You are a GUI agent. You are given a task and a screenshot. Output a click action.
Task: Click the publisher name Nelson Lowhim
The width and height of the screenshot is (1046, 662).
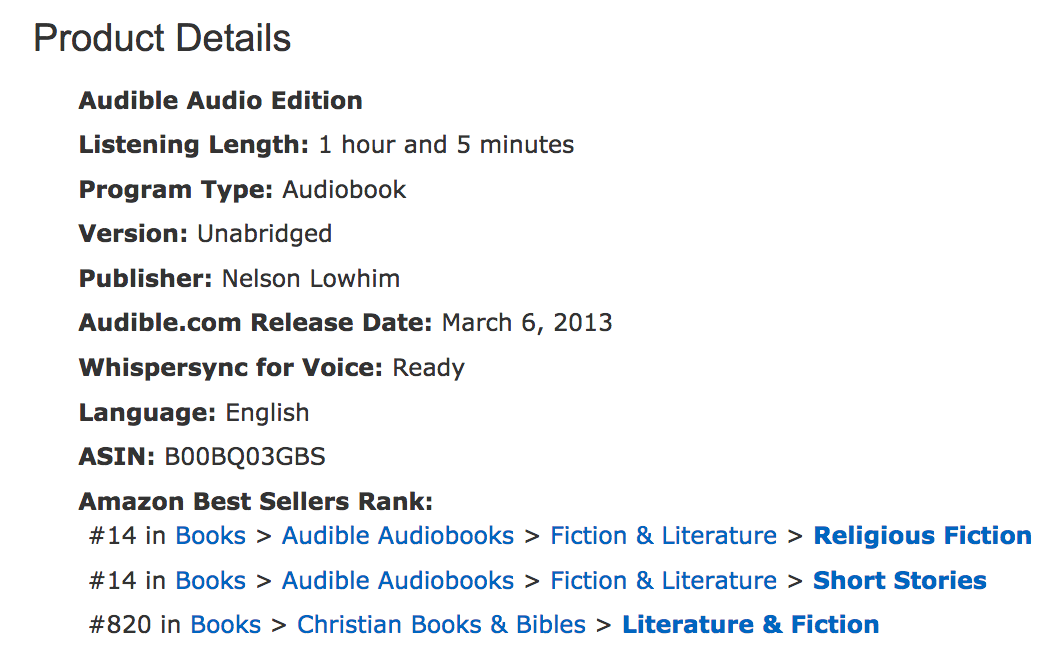click(x=309, y=279)
